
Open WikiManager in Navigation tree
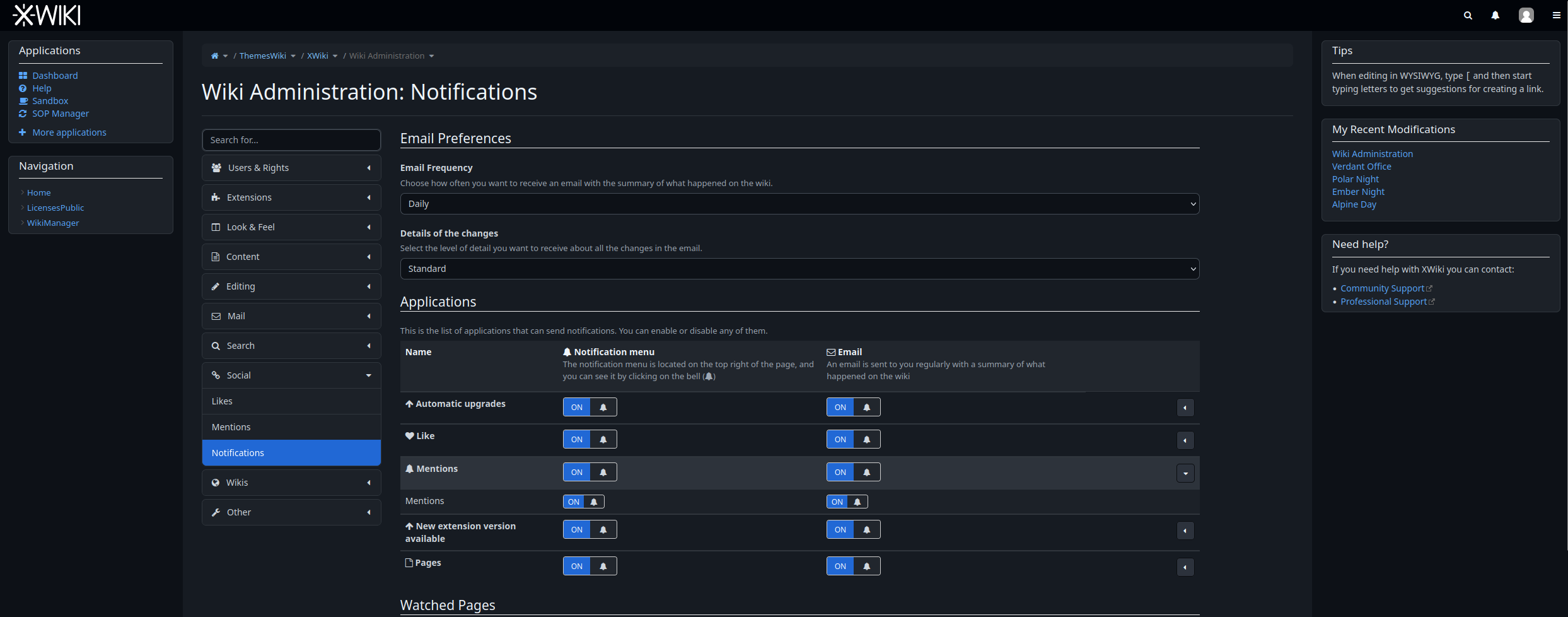pos(53,223)
